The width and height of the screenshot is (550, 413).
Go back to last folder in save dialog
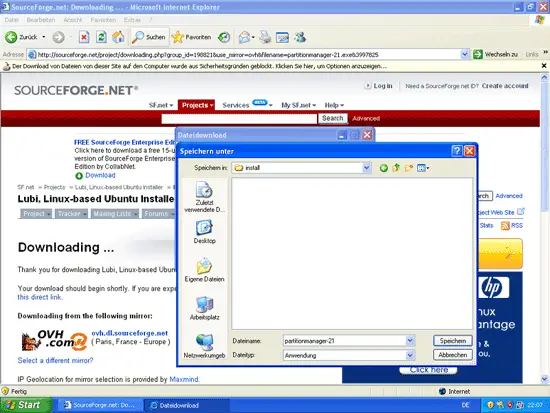point(383,168)
